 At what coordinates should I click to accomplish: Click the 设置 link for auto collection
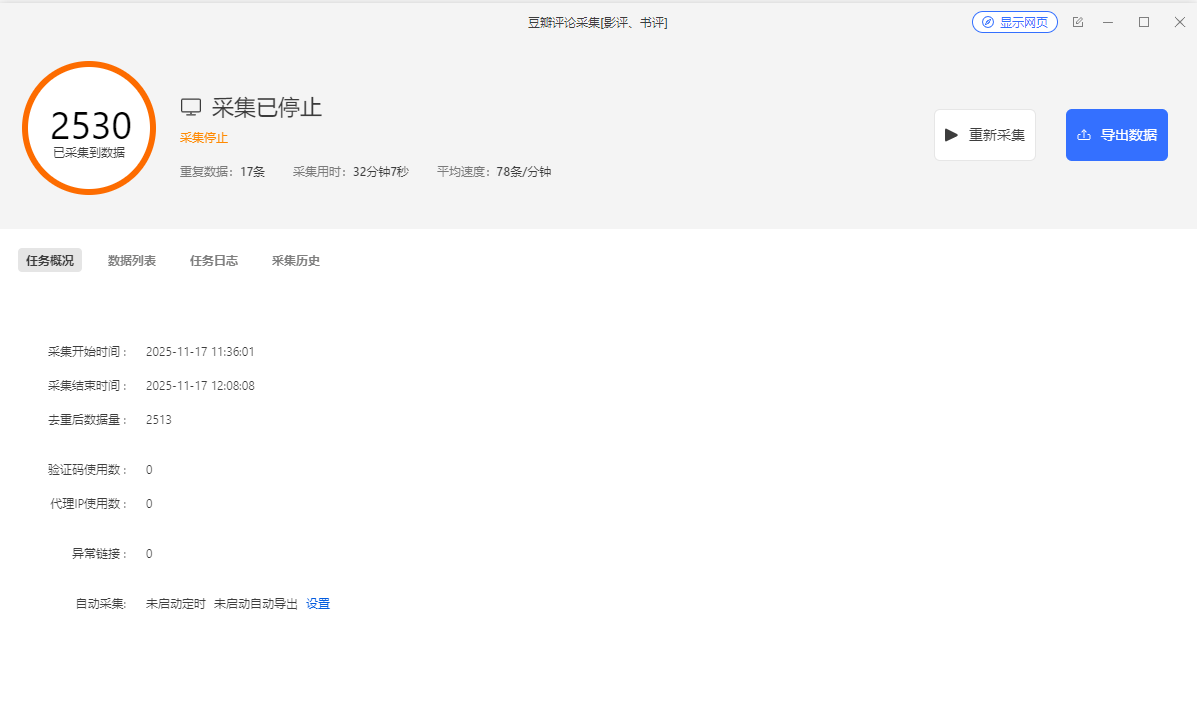pos(318,604)
